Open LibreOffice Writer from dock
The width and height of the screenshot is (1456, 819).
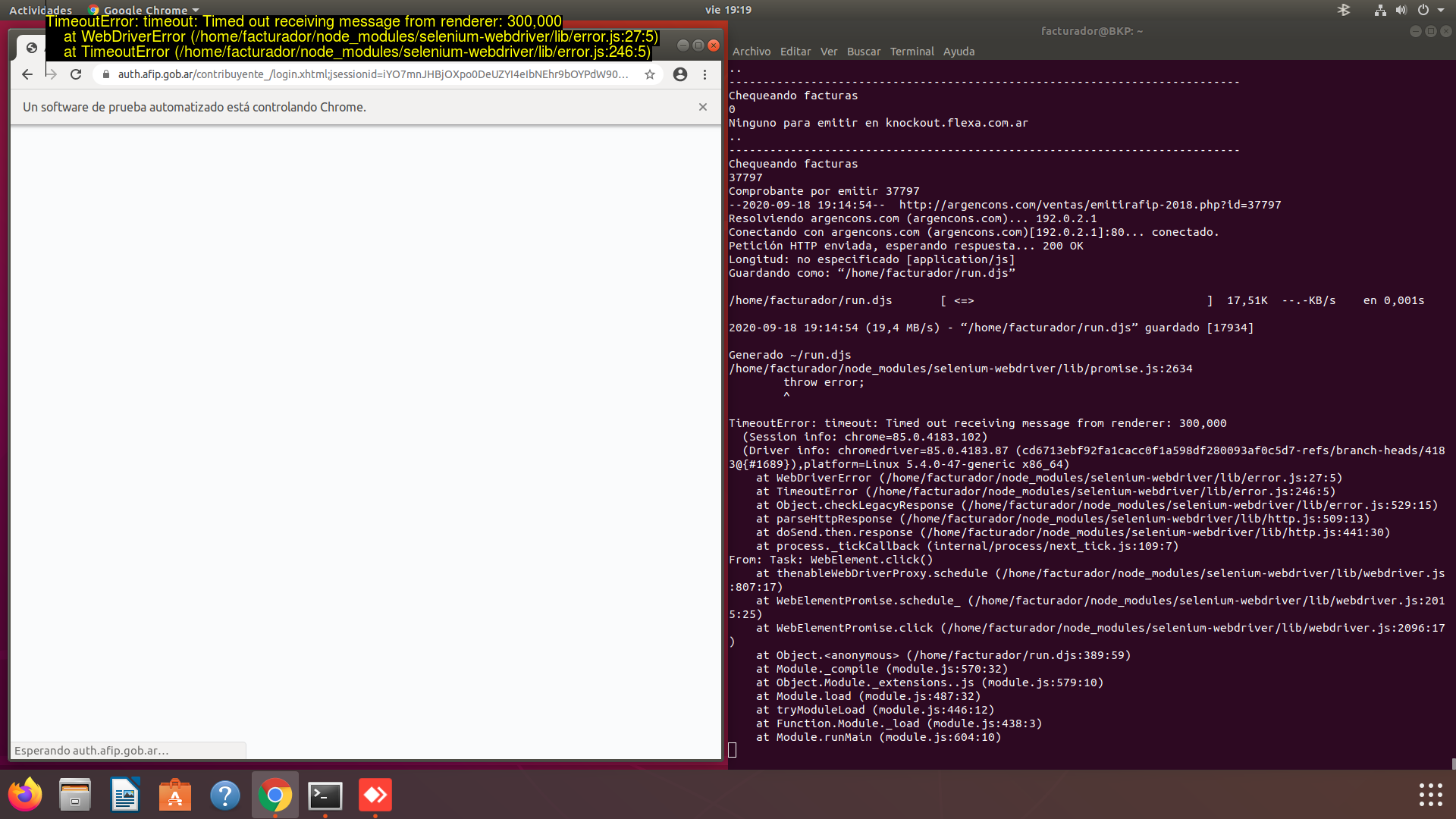coord(125,795)
